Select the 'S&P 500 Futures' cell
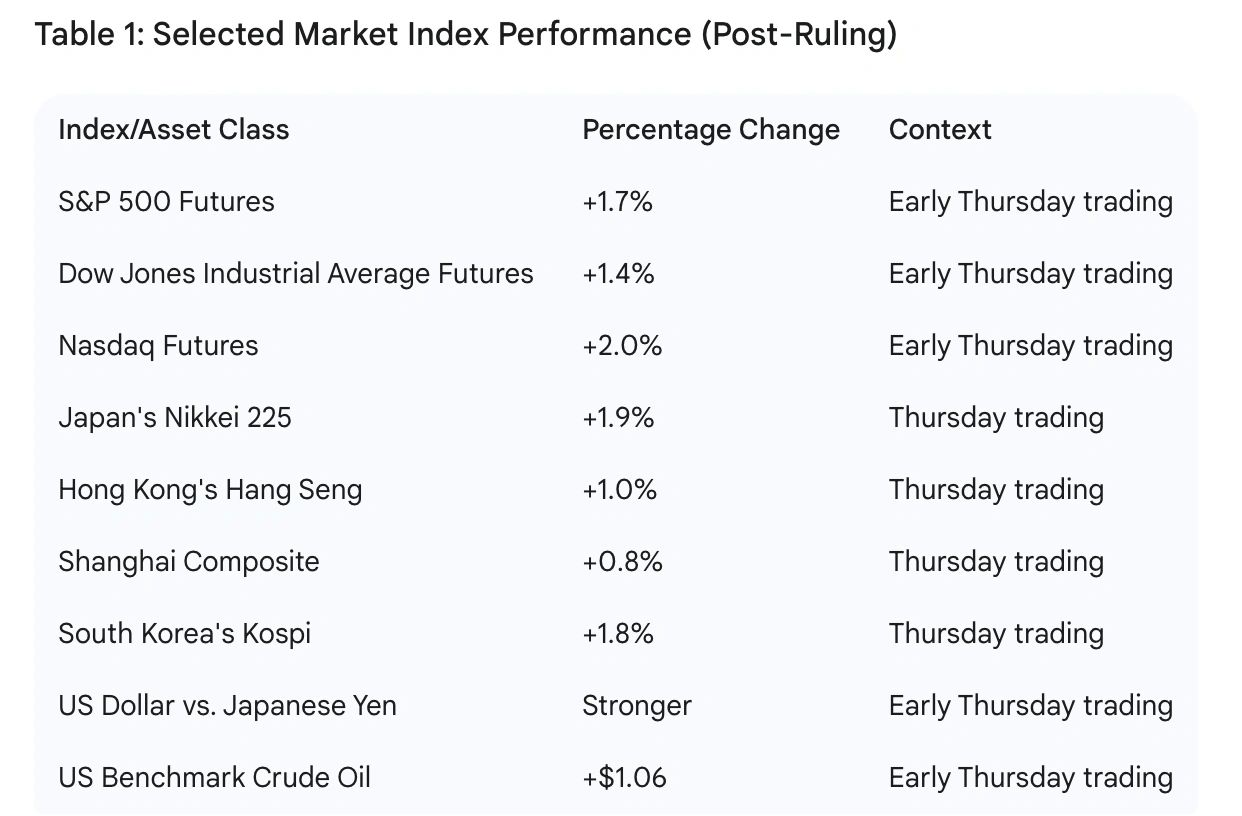The height and width of the screenshot is (816, 1242). 166,202
